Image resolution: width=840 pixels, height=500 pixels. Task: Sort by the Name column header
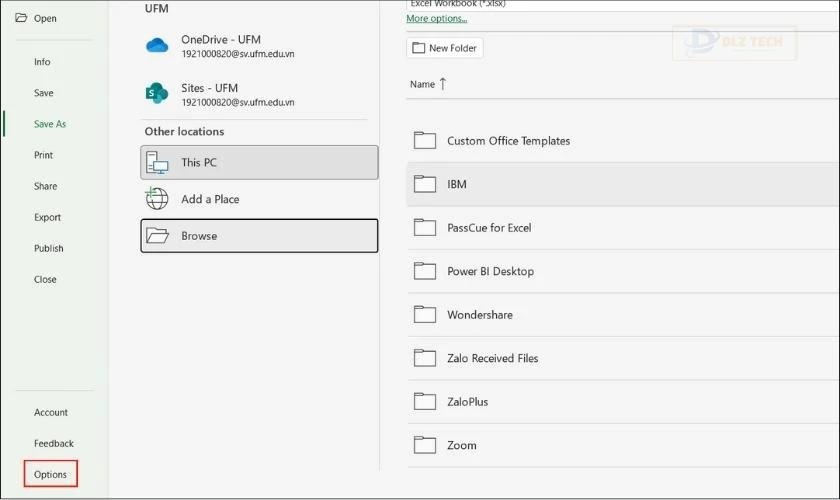coord(422,84)
